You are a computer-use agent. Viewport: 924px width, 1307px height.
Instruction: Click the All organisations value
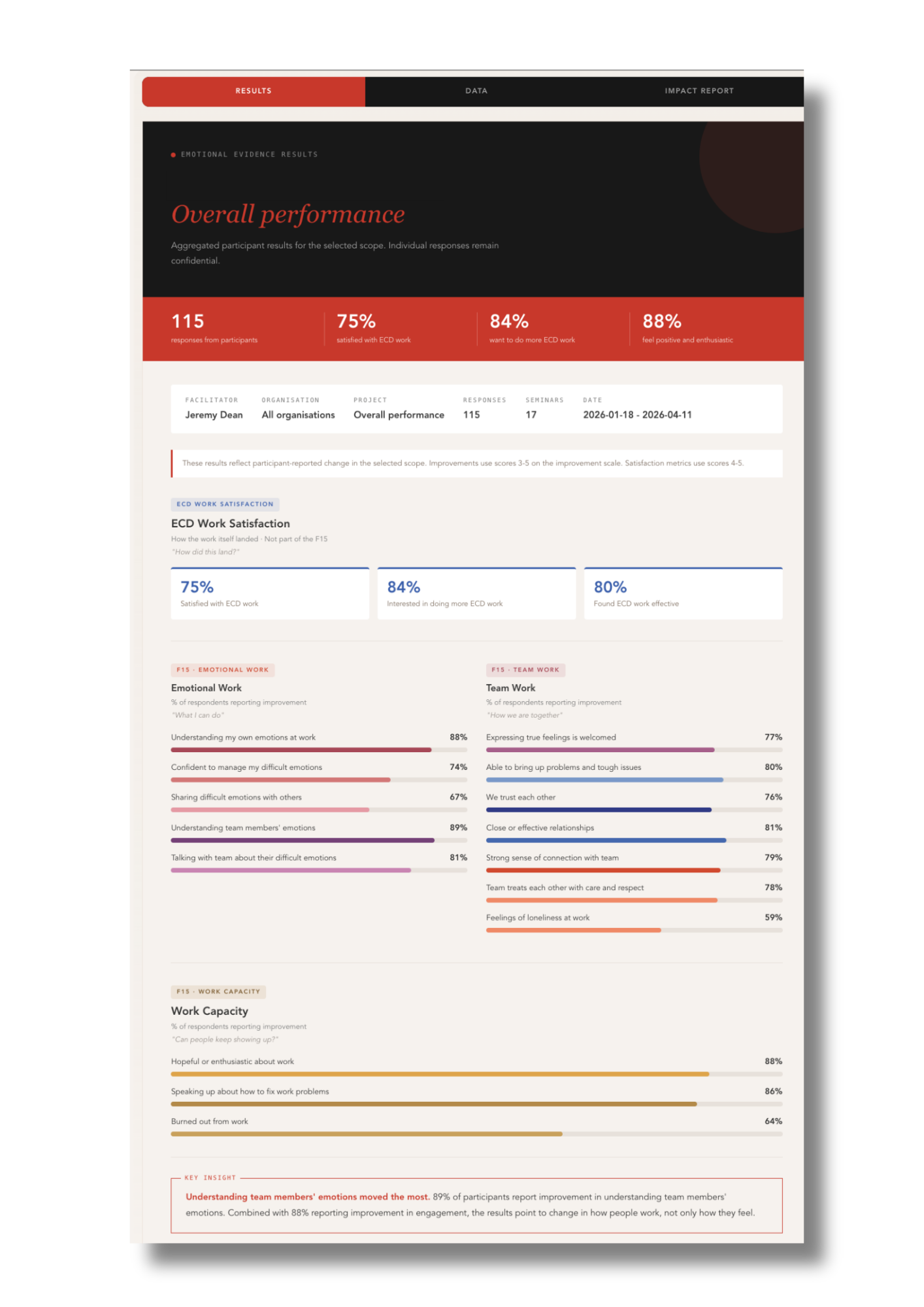(x=298, y=415)
